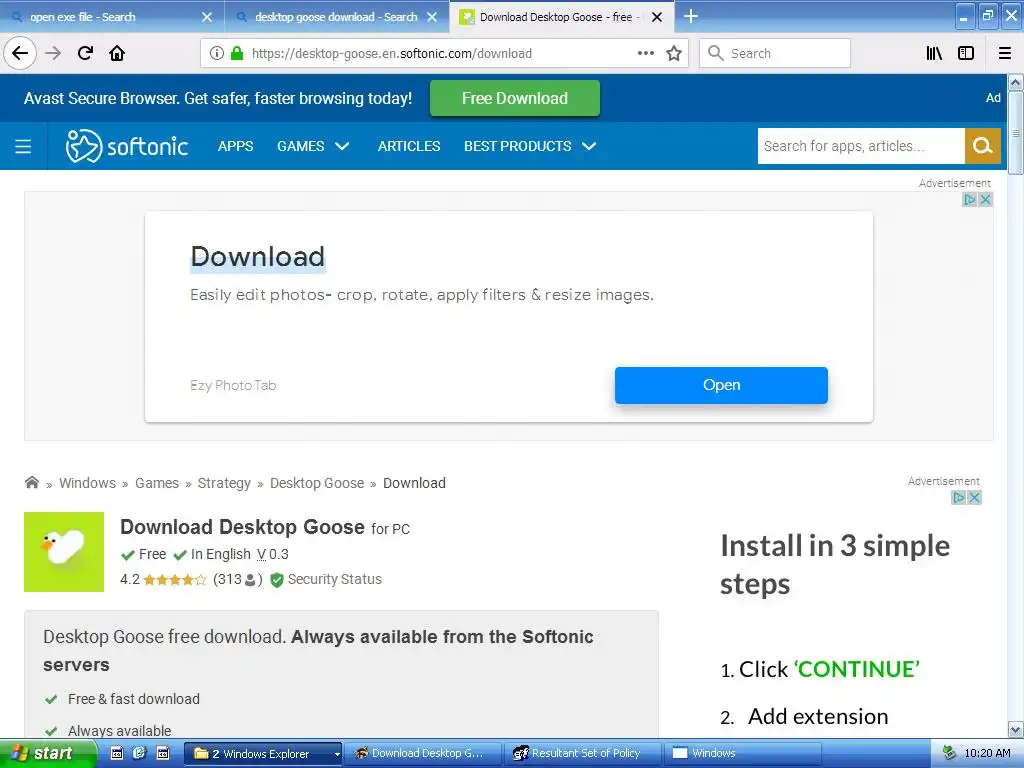This screenshot has height=768, width=1024.
Task: Show site information icon in address bar
Action: [x=217, y=53]
